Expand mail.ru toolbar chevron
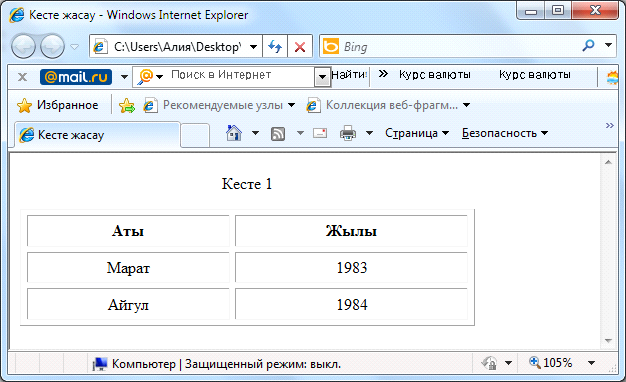 (x=383, y=74)
